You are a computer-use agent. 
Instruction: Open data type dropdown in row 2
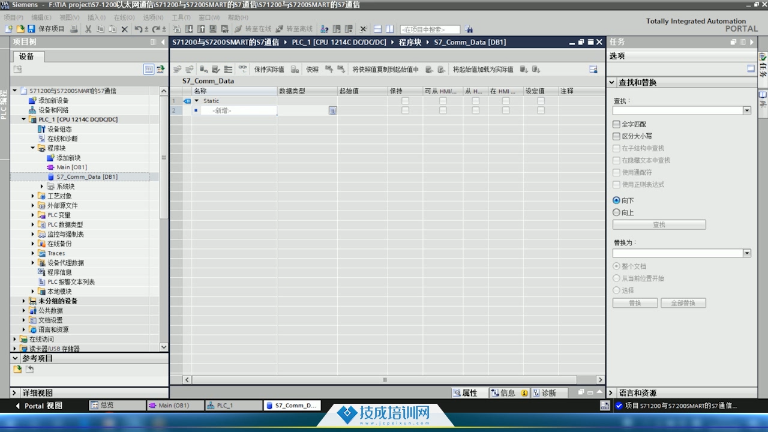point(333,111)
